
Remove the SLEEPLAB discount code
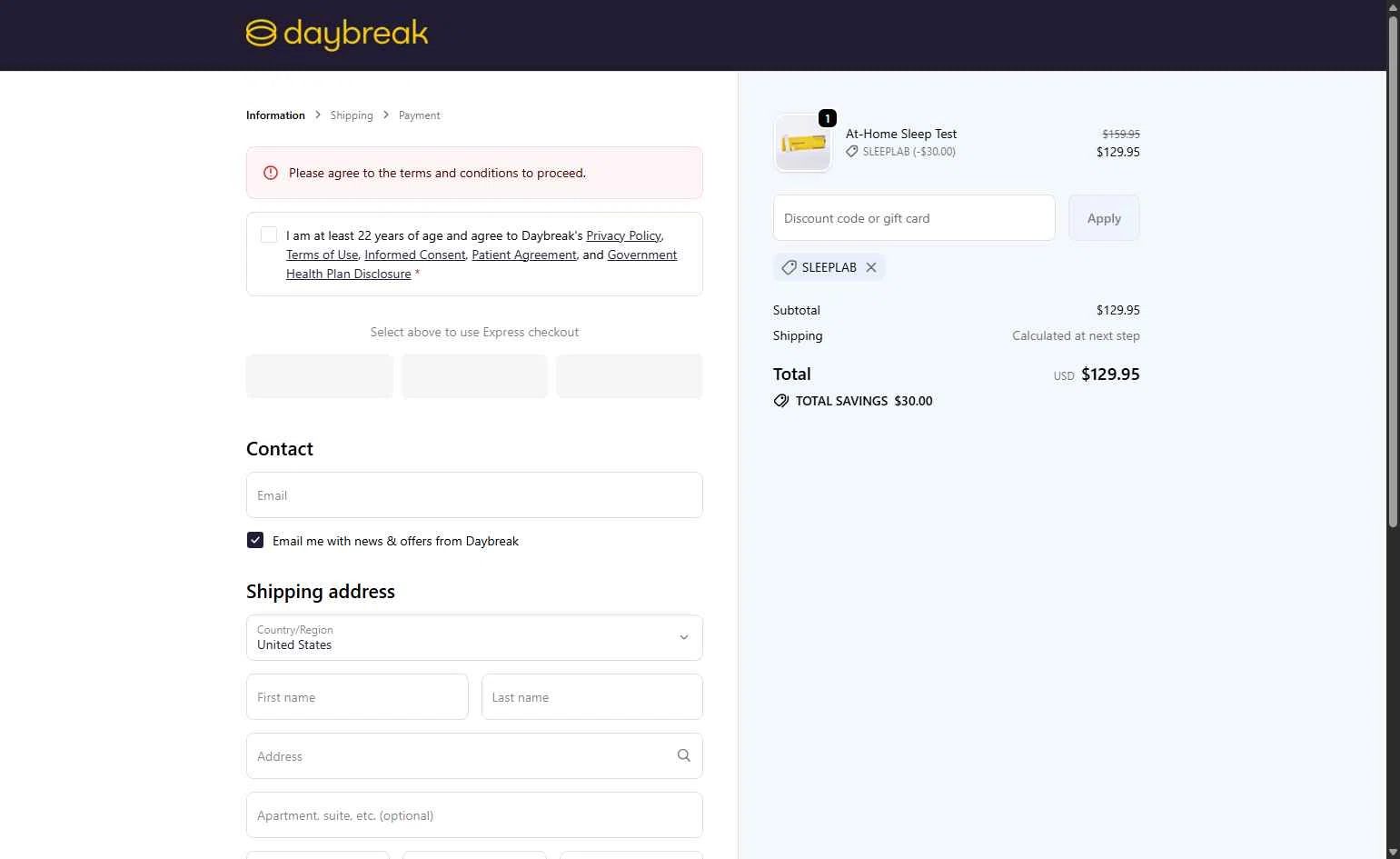[871, 267]
